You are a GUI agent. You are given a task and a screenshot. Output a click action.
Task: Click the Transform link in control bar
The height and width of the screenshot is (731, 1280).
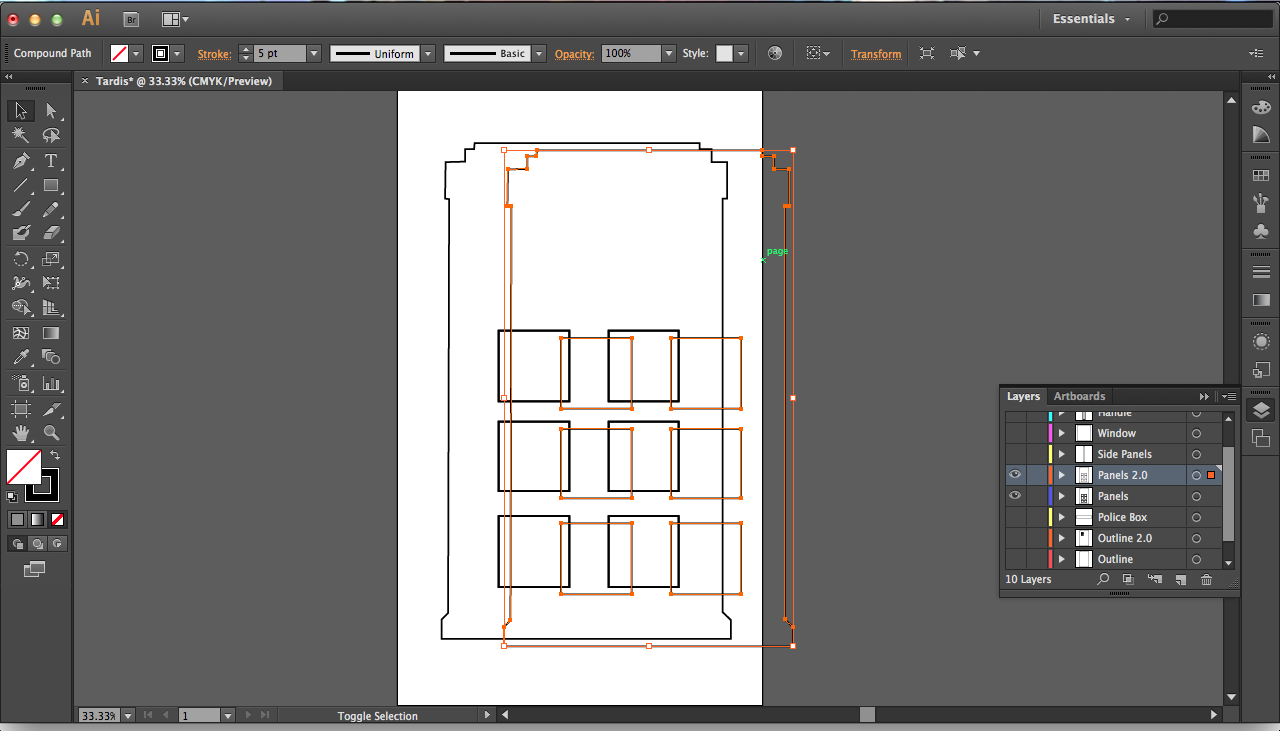point(876,54)
